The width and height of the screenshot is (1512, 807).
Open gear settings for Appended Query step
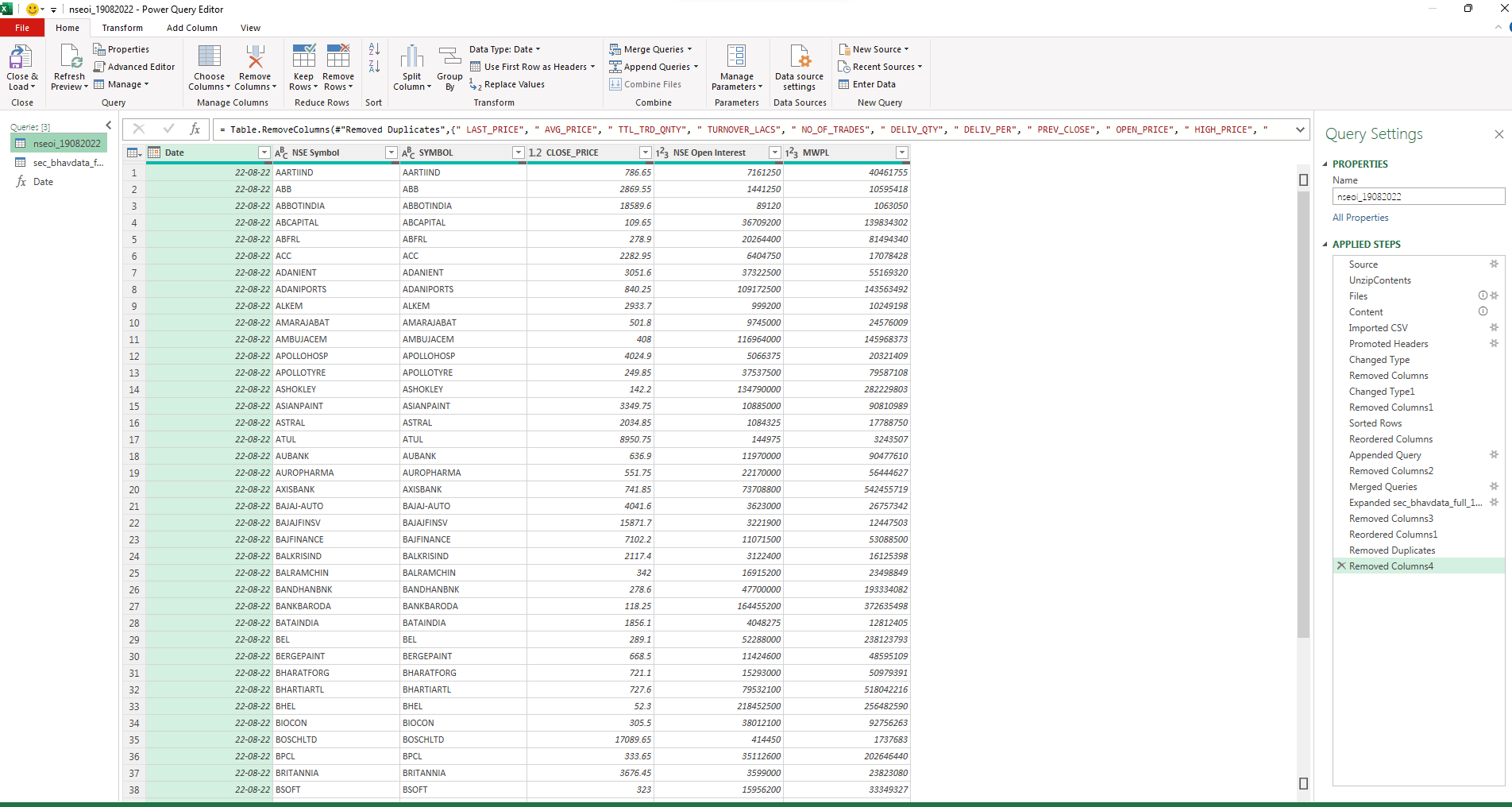[x=1494, y=454]
